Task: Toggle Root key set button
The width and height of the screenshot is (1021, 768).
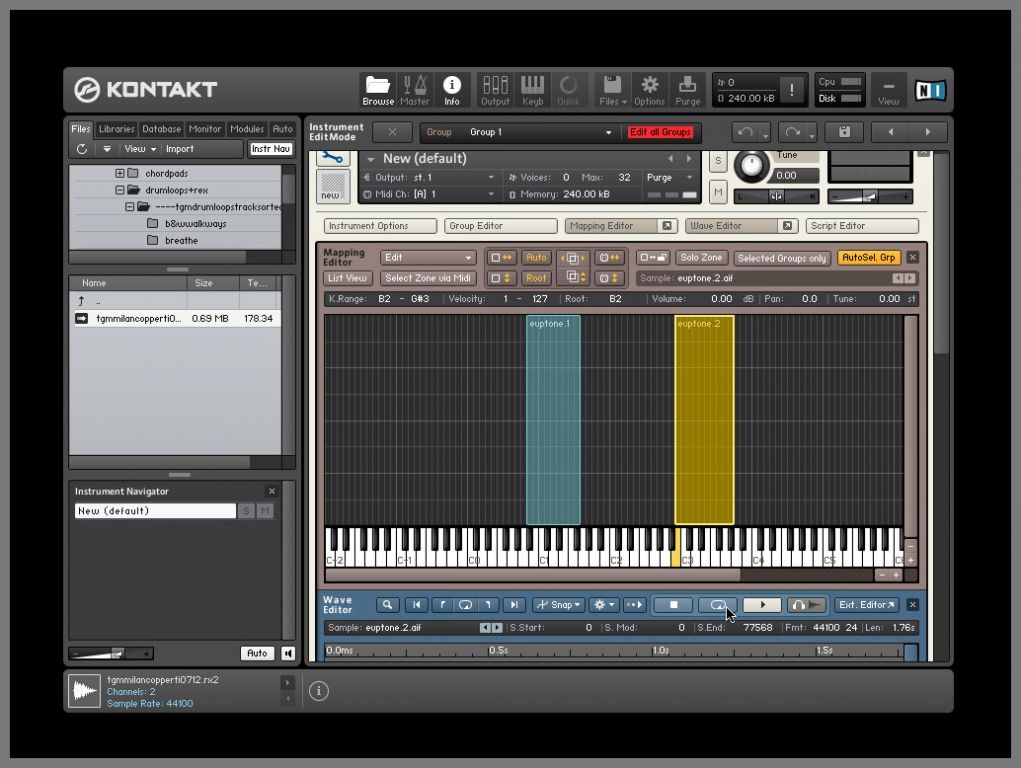Action: [536, 278]
